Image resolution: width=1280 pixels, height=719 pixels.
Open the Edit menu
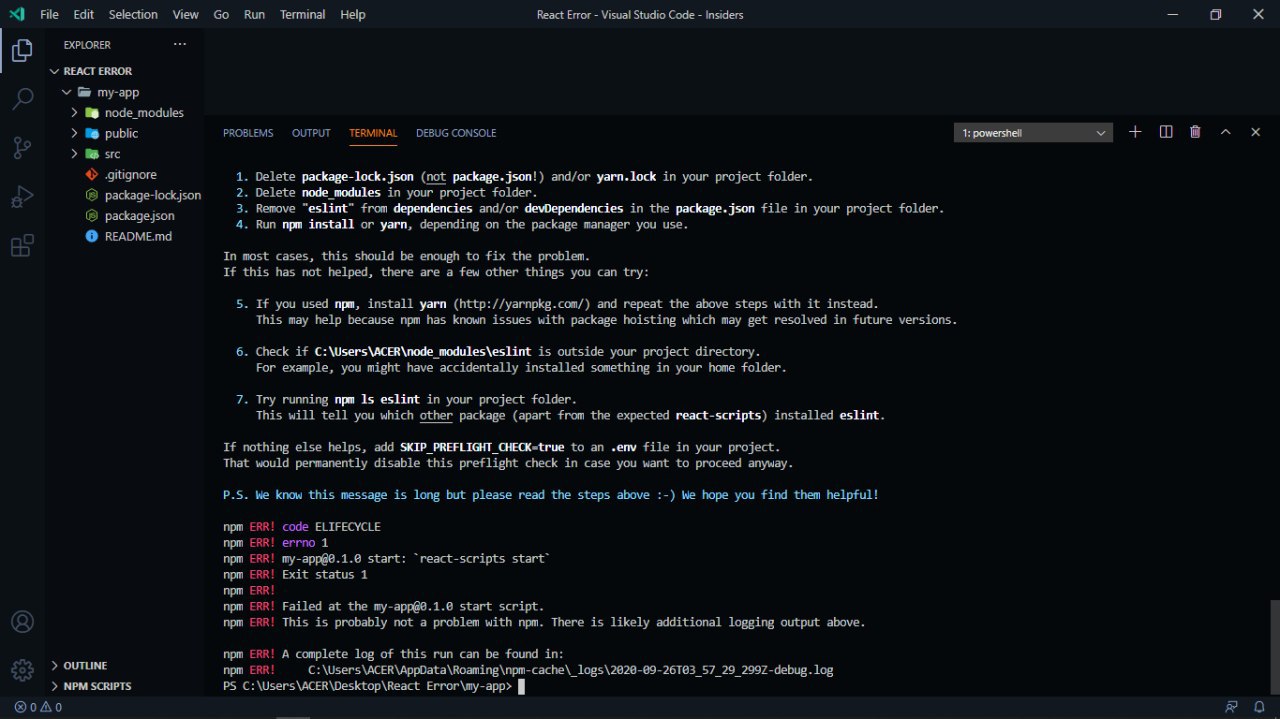tap(83, 14)
